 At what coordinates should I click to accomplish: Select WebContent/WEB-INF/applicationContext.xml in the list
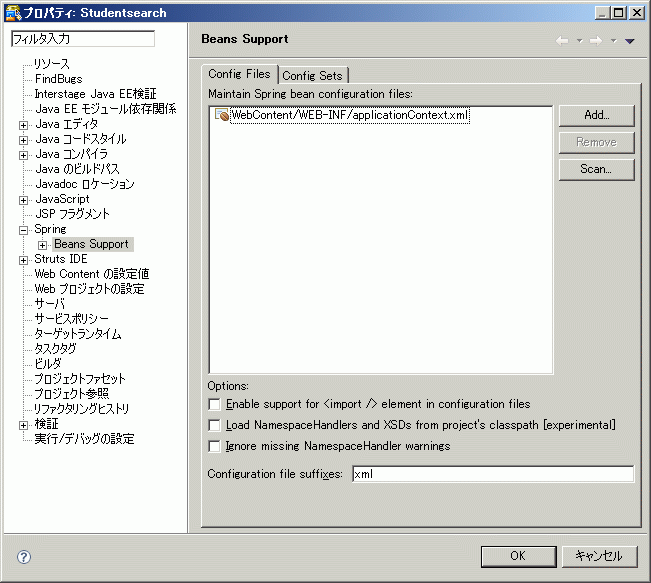coord(350,115)
